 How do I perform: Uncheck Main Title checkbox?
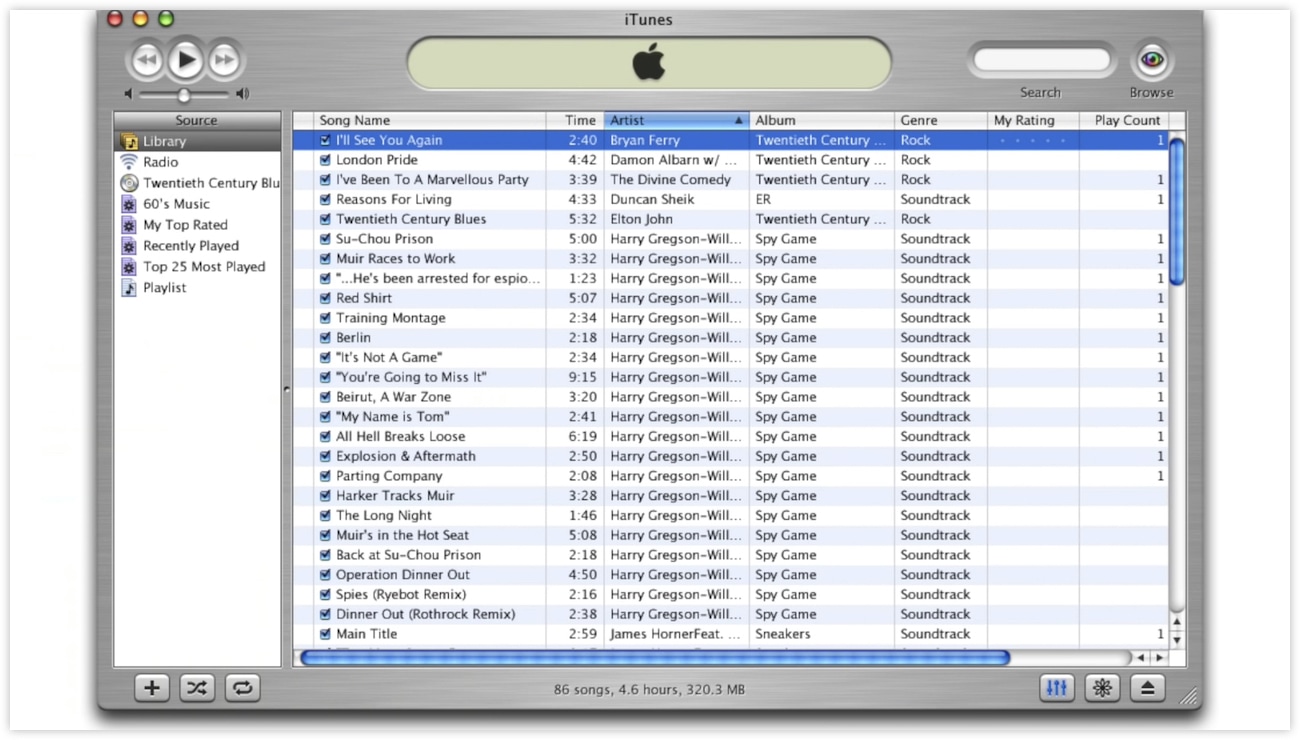click(325, 634)
